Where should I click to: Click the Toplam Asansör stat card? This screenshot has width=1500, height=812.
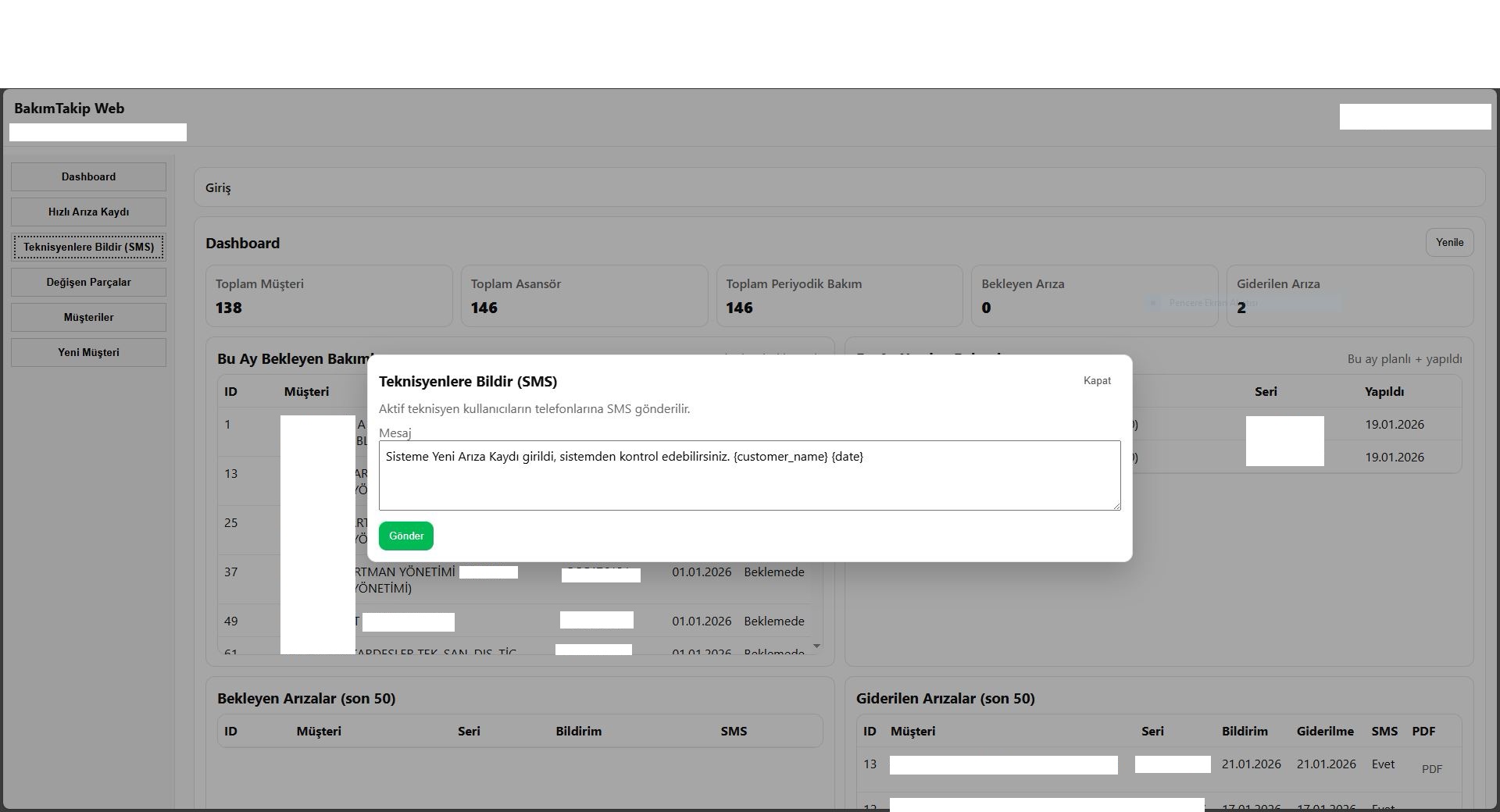[x=584, y=296]
